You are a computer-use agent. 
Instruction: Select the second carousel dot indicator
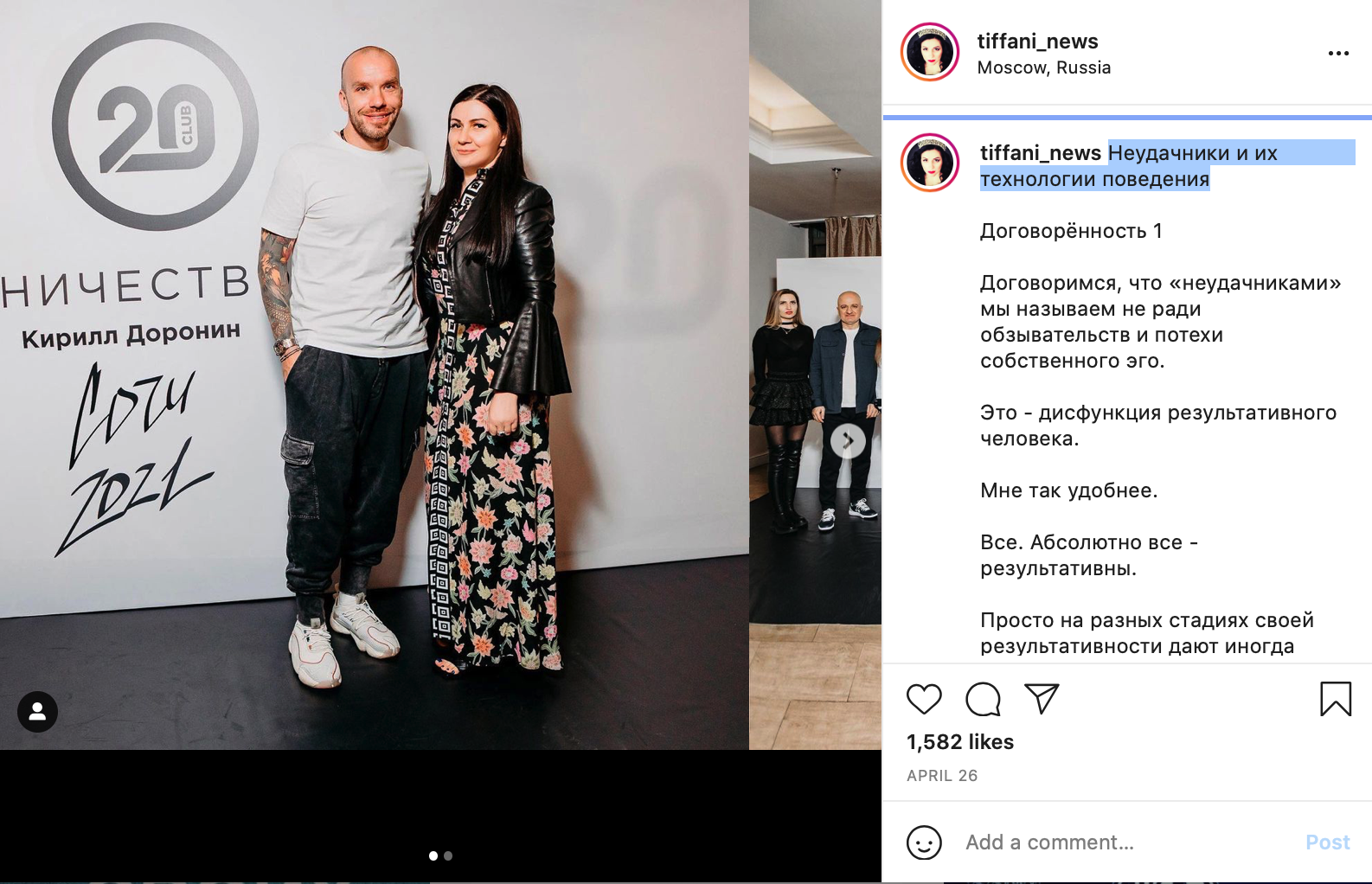pyautogui.click(x=448, y=855)
